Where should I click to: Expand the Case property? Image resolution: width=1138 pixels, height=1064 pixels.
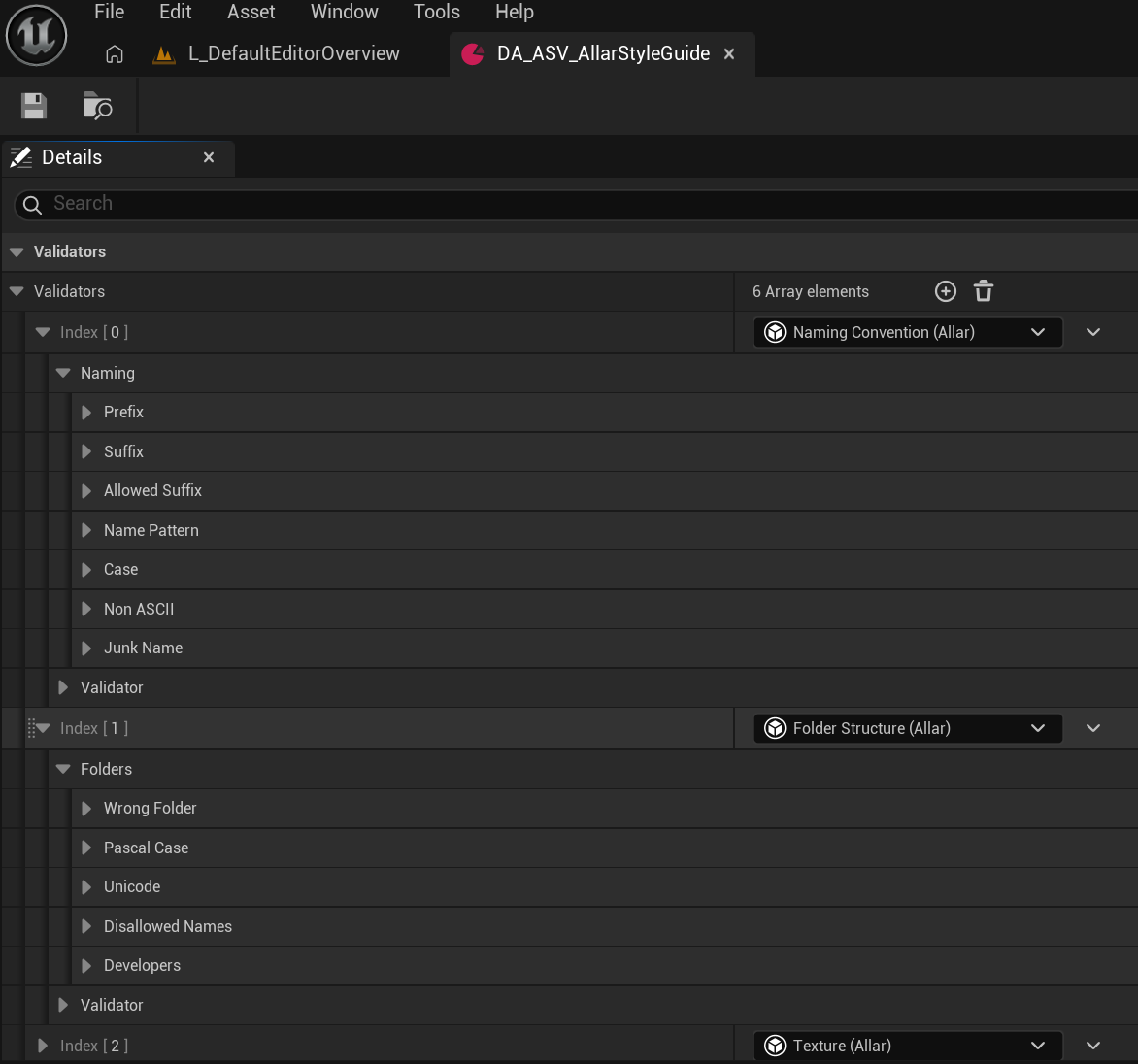86,570
